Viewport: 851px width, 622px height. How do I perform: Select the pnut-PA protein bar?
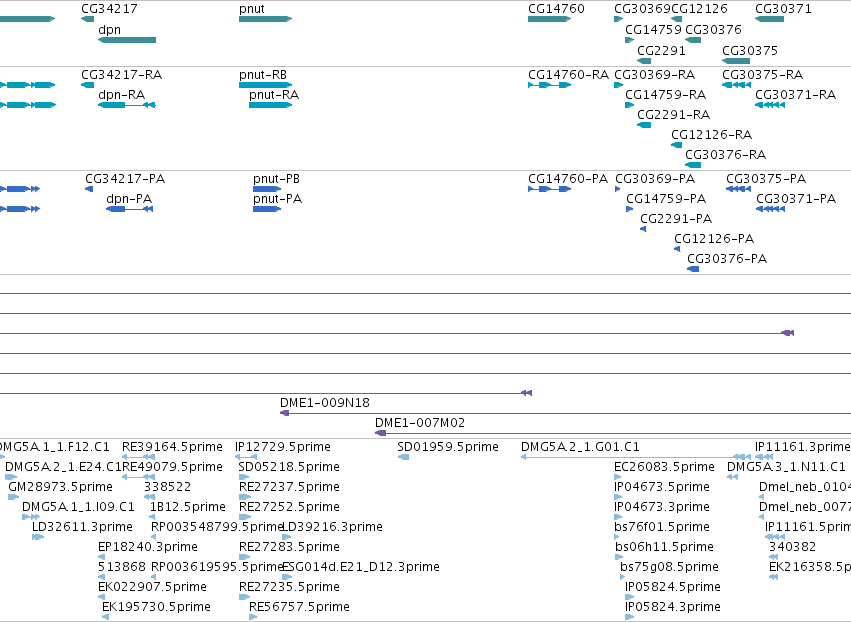click(x=267, y=209)
